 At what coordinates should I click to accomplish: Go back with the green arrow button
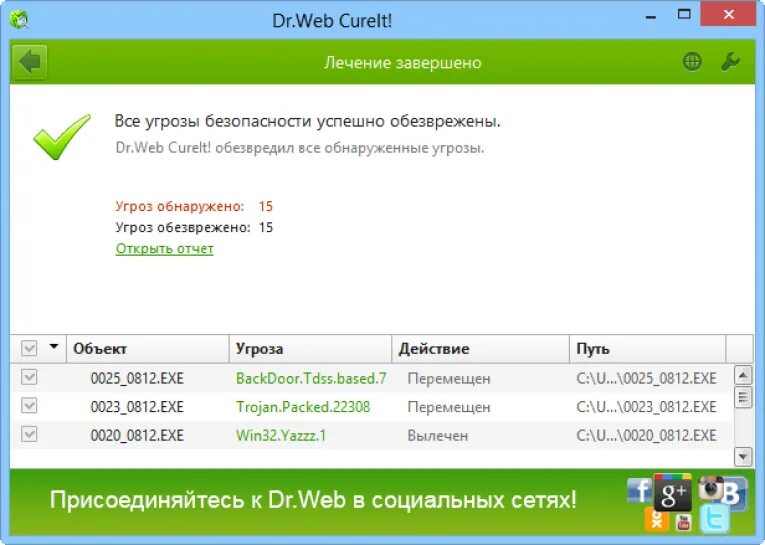tap(30, 62)
